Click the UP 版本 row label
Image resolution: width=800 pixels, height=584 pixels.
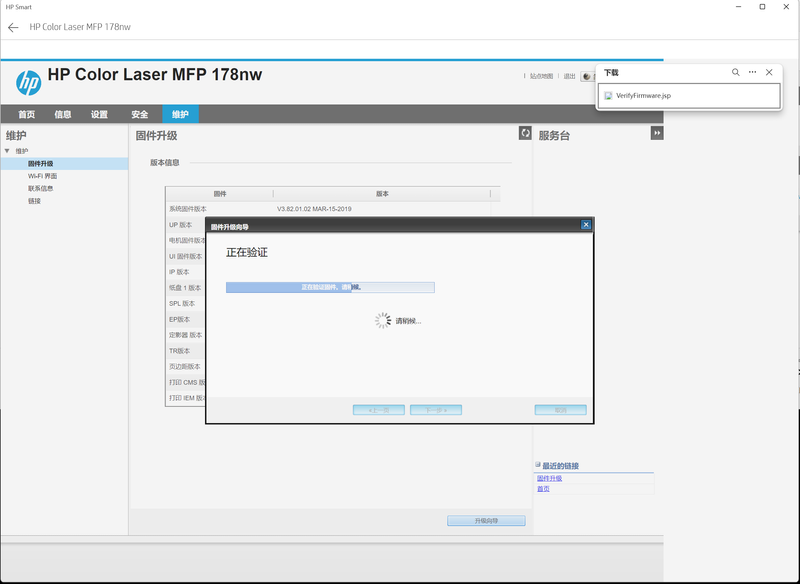pos(181,225)
